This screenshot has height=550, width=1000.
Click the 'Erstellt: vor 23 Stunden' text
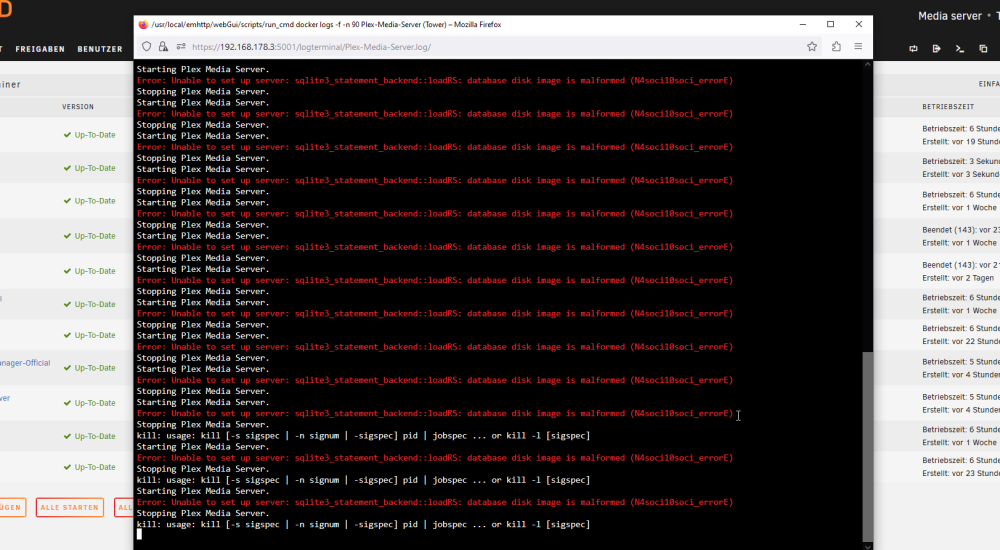[960, 473]
